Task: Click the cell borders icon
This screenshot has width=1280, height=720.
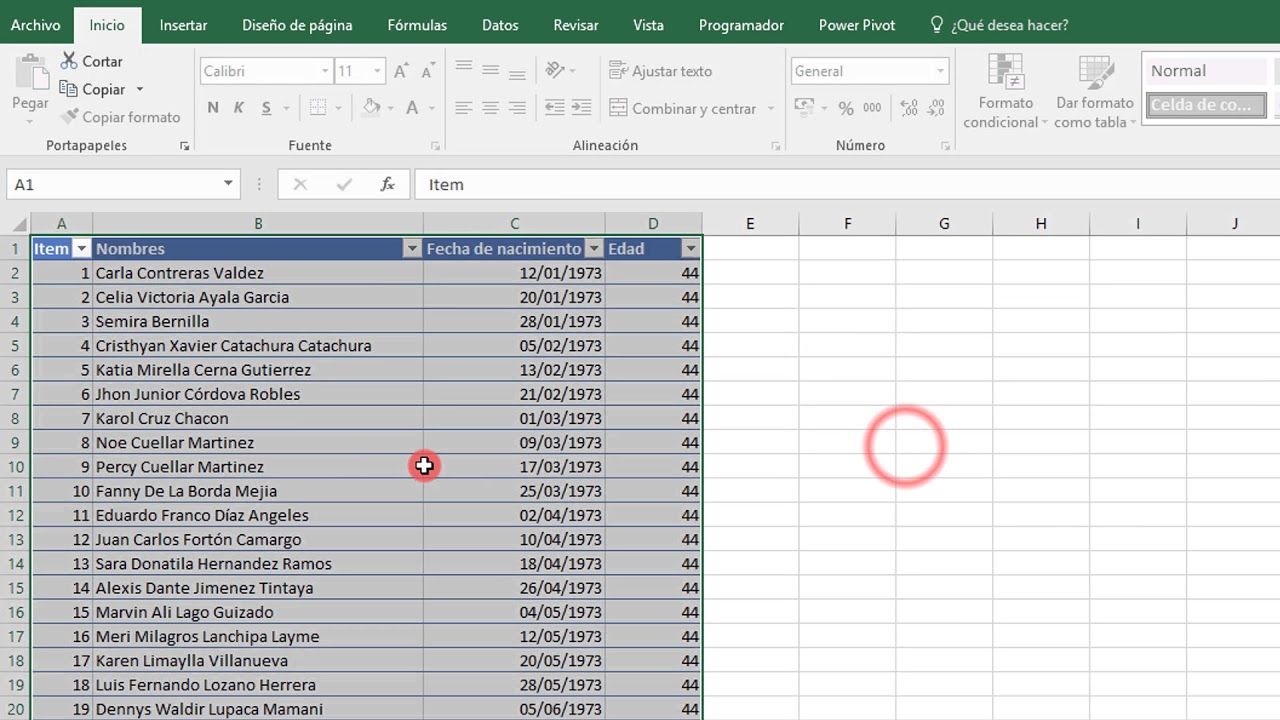Action: pyautogui.click(x=318, y=108)
